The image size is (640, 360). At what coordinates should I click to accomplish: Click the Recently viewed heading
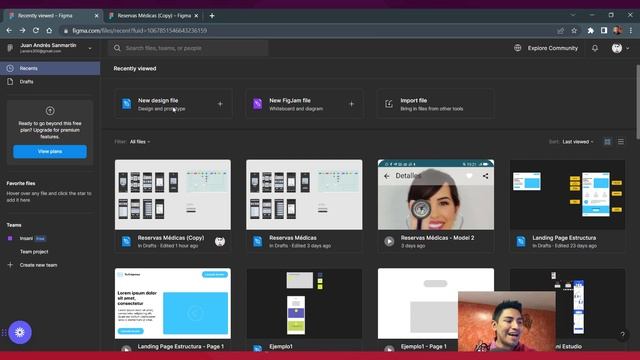(135, 69)
